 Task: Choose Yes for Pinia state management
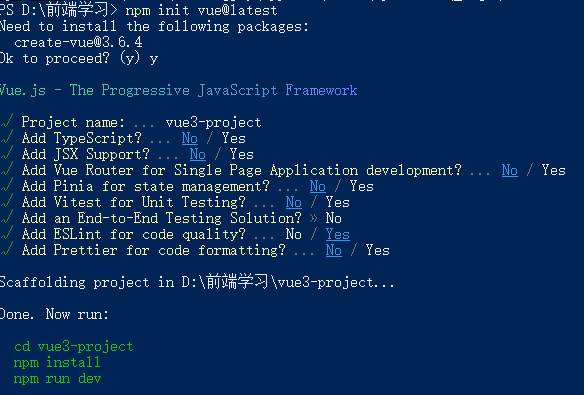tap(361, 186)
